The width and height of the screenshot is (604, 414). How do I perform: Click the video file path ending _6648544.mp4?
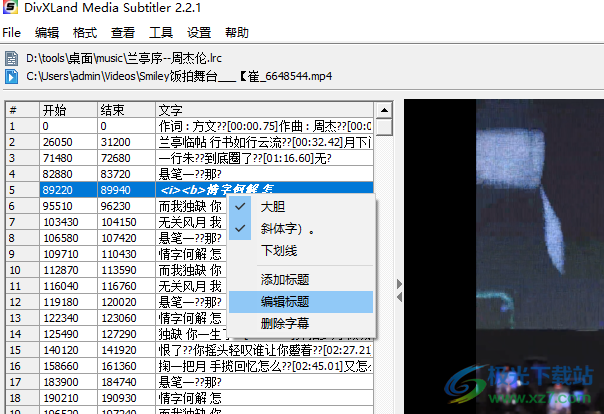179,76
